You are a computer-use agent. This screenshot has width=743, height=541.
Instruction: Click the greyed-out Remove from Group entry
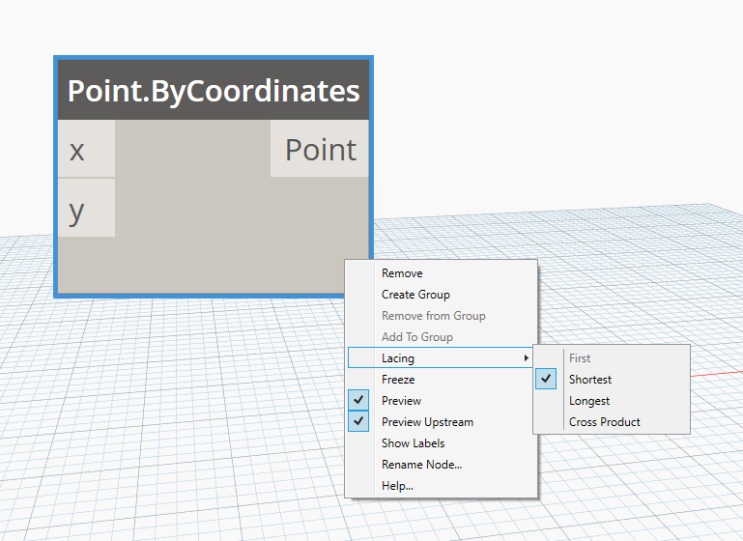pos(433,316)
